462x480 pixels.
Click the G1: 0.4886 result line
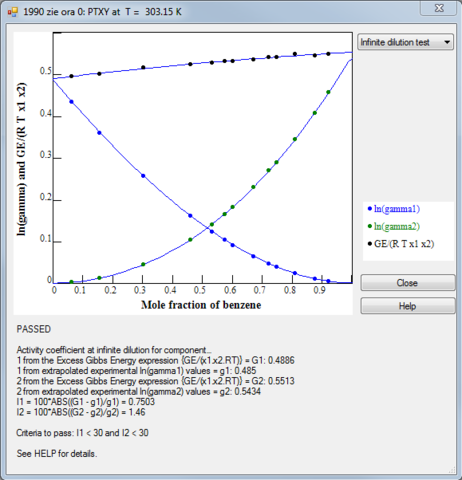[156, 360]
